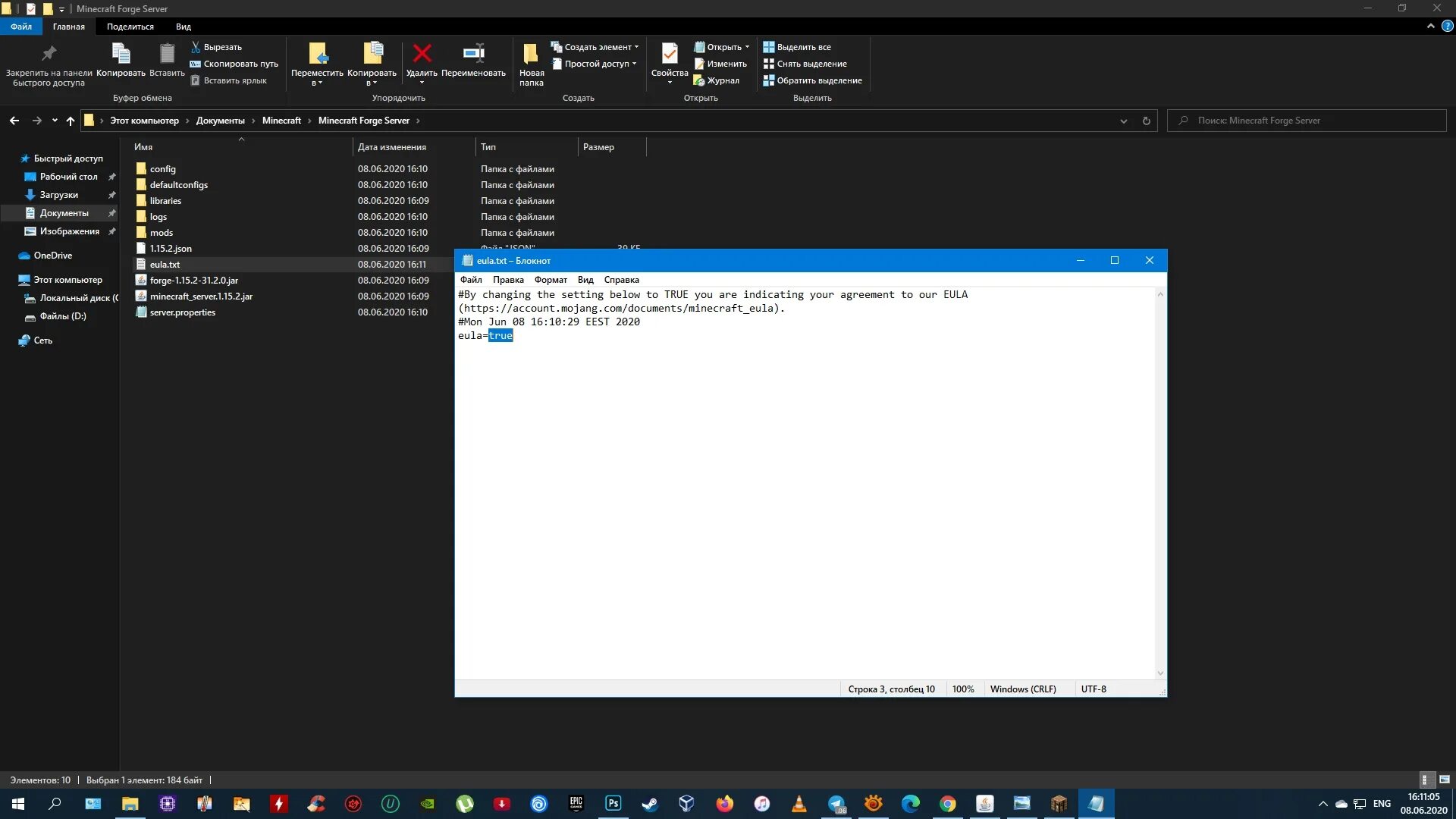Viewport: 1456px width, 819px height.
Task: Click the Cut (Вырезать) scissors button
Action: click(x=216, y=47)
